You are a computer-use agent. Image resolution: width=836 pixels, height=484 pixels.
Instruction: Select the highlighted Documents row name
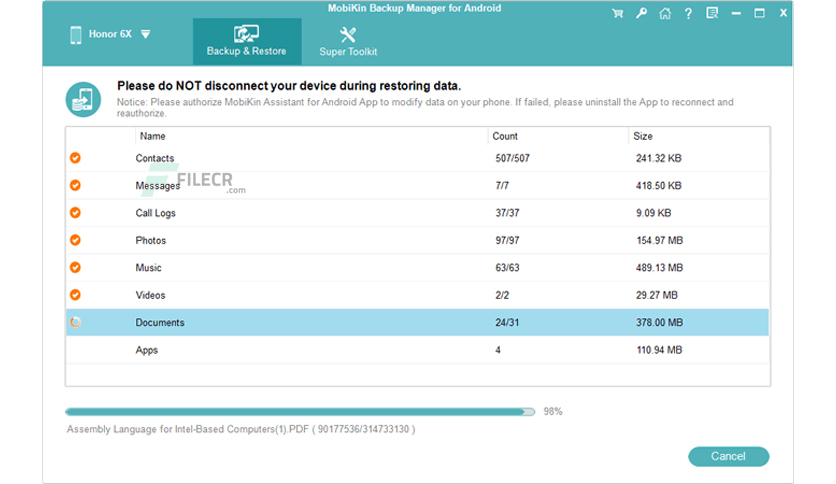[159, 322]
